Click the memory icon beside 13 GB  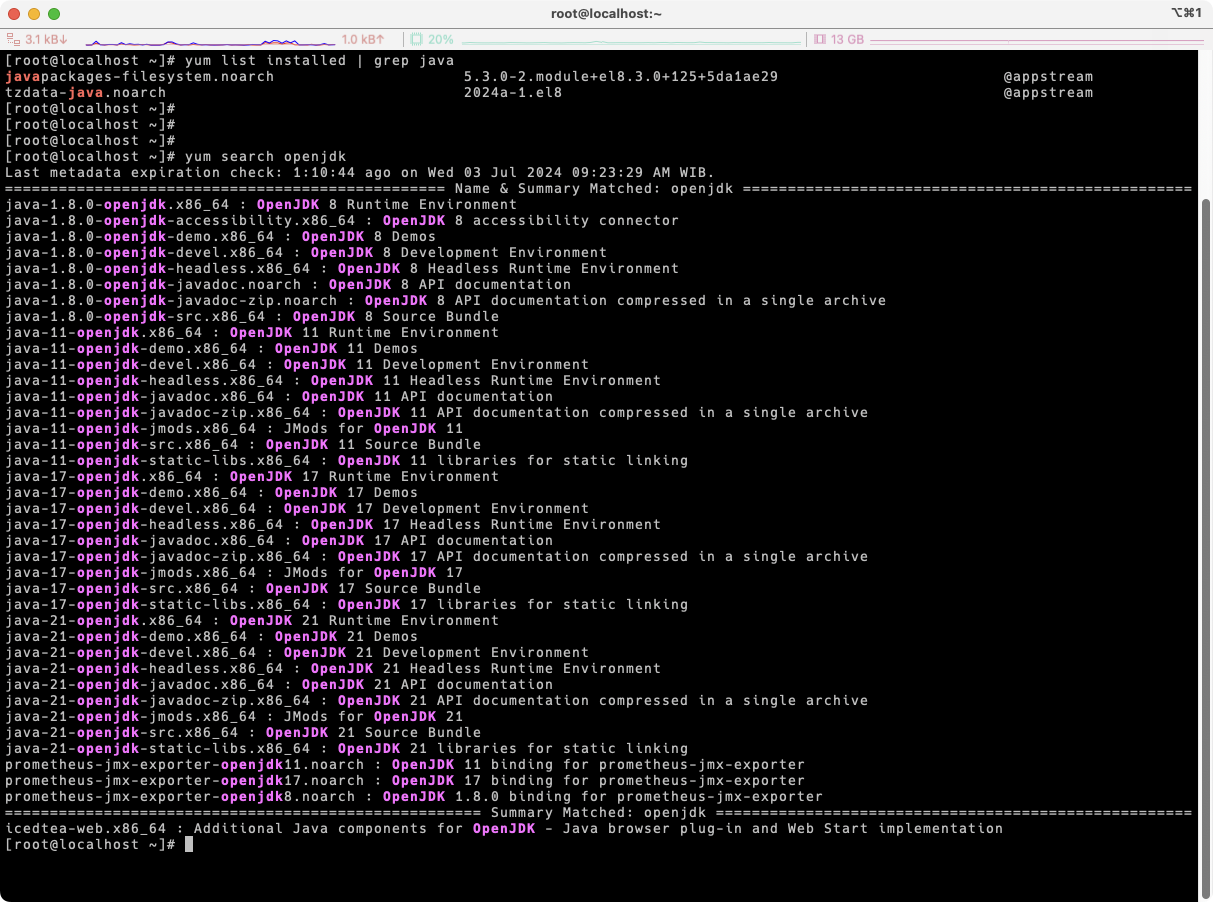tap(820, 39)
